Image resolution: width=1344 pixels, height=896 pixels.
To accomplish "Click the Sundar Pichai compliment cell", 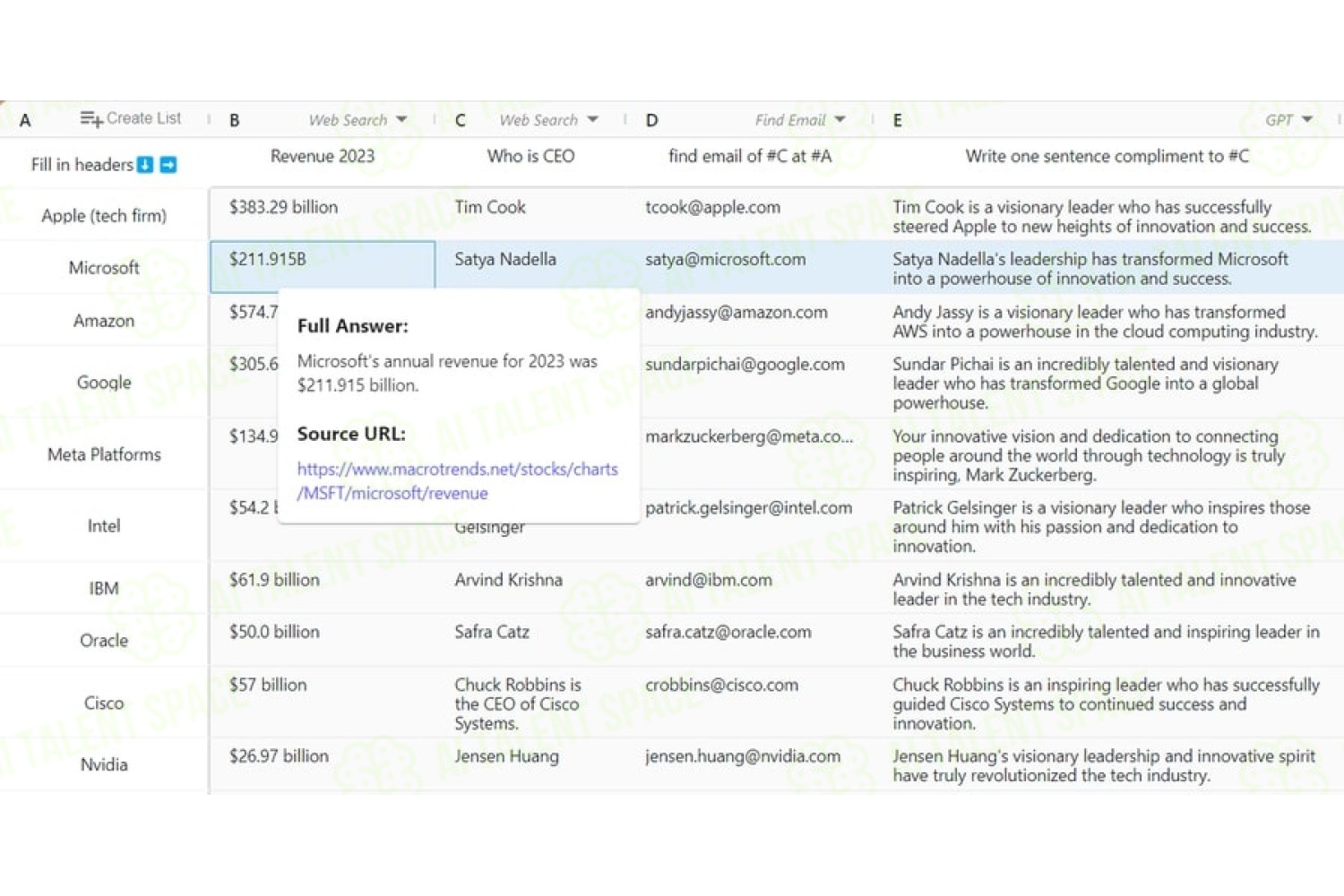I will 1109,383.
